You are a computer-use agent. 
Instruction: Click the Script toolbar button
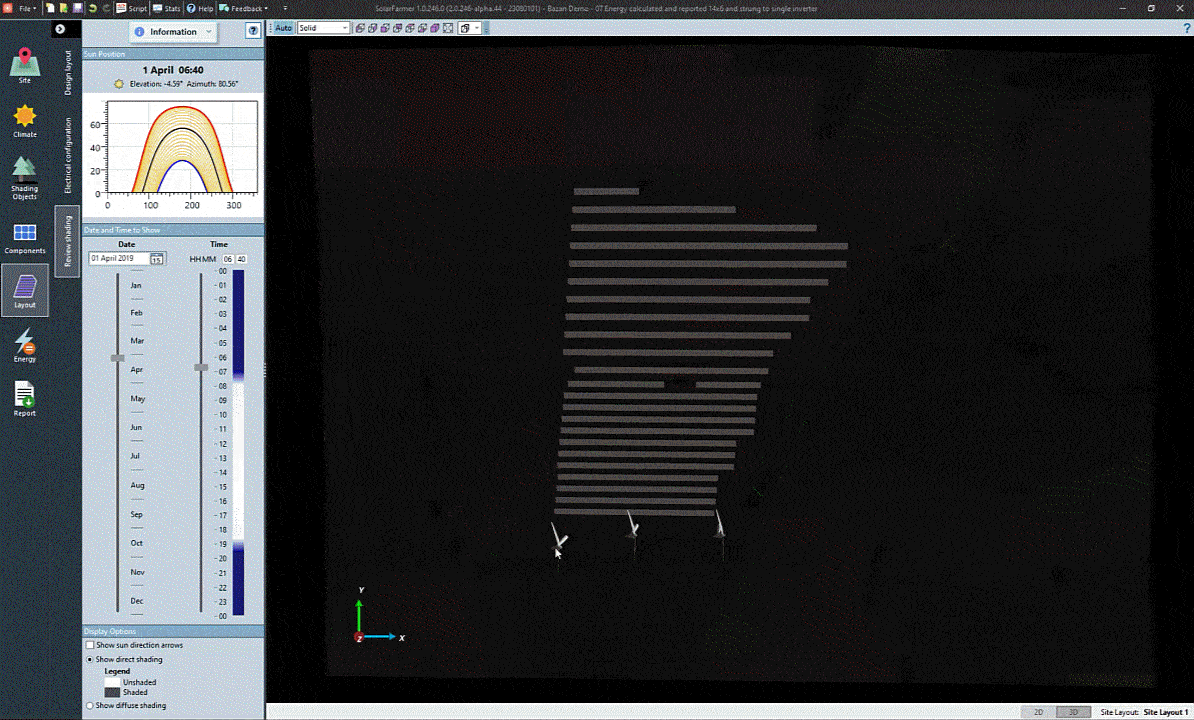(130, 8)
